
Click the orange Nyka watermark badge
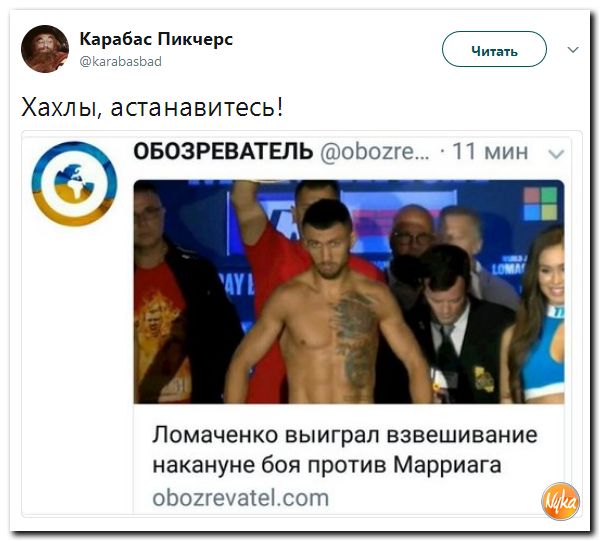560,501
